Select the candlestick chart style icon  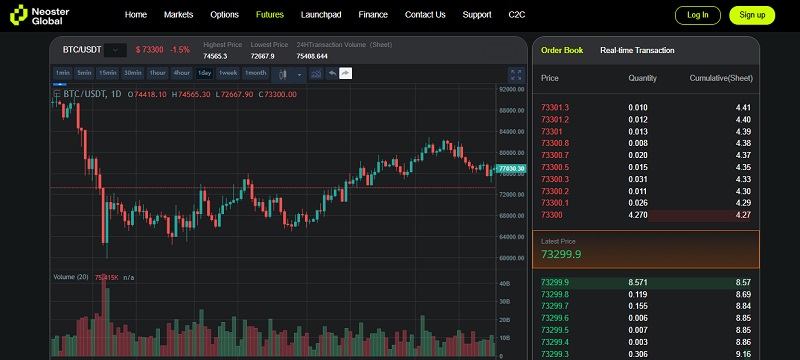(x=283, y=74)
